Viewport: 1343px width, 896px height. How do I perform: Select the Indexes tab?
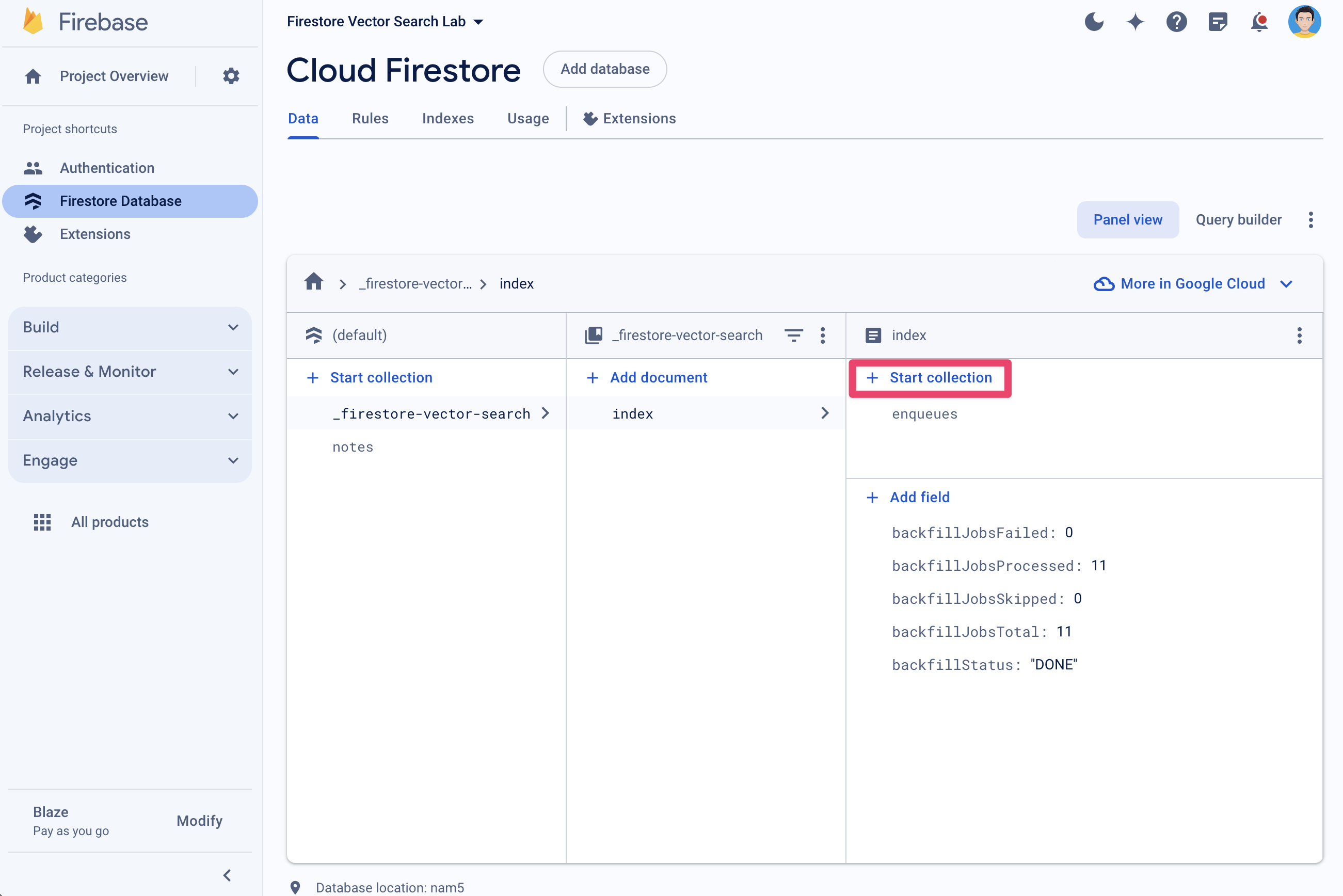pos(447,118)
